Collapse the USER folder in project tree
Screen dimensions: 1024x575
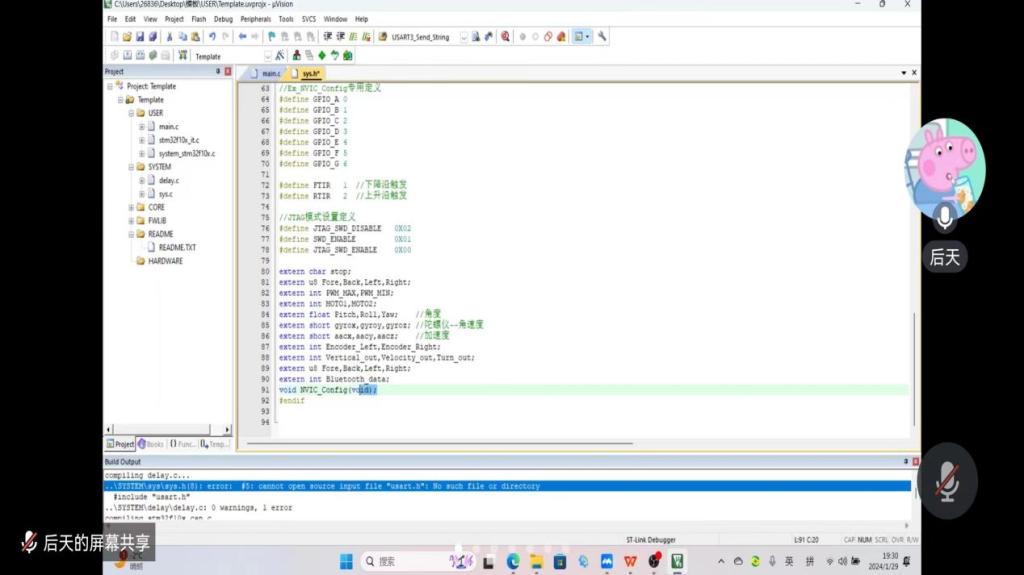131,113
